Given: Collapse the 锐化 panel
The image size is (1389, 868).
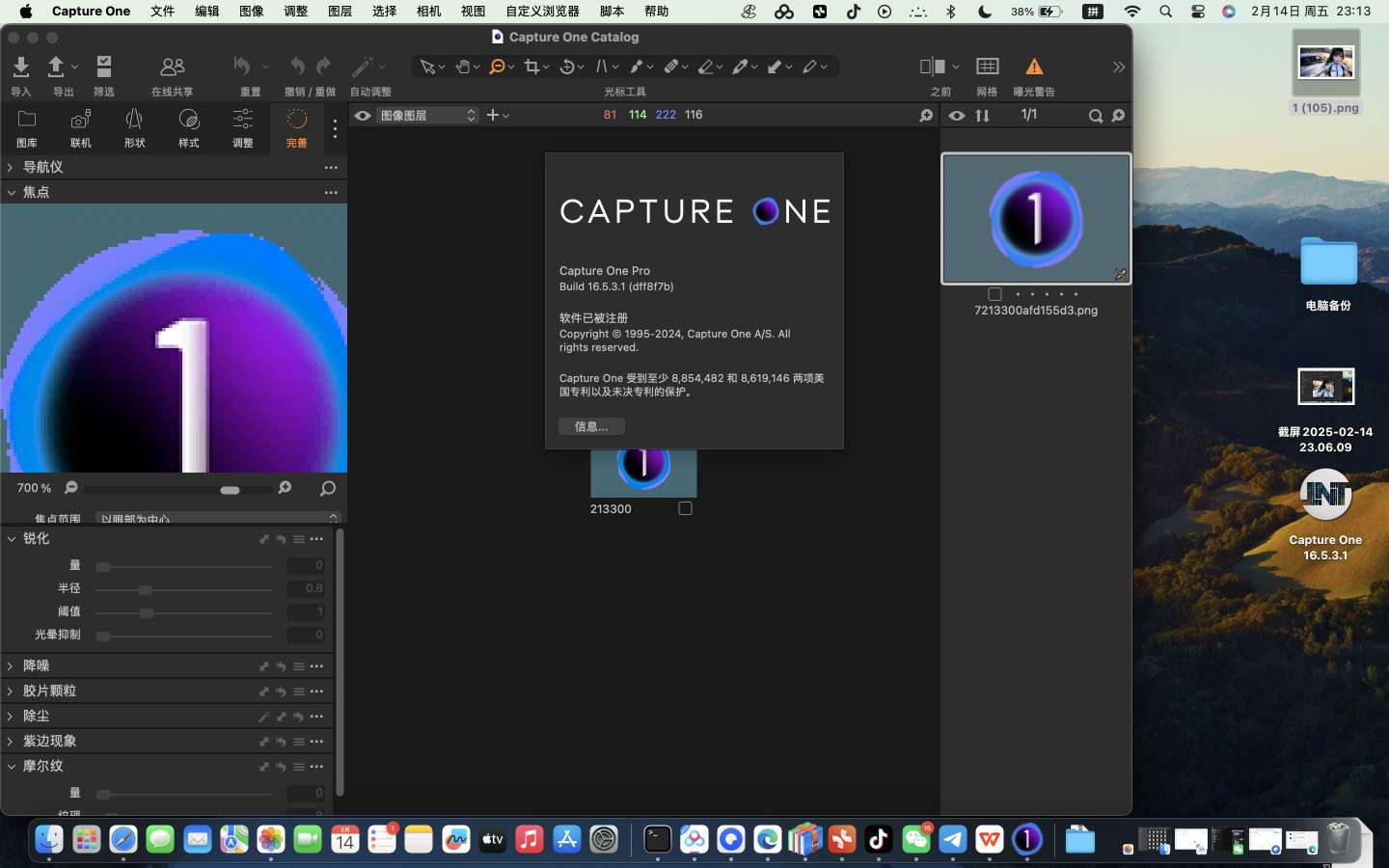Looking at the screenshot, I should click(11, 538).
